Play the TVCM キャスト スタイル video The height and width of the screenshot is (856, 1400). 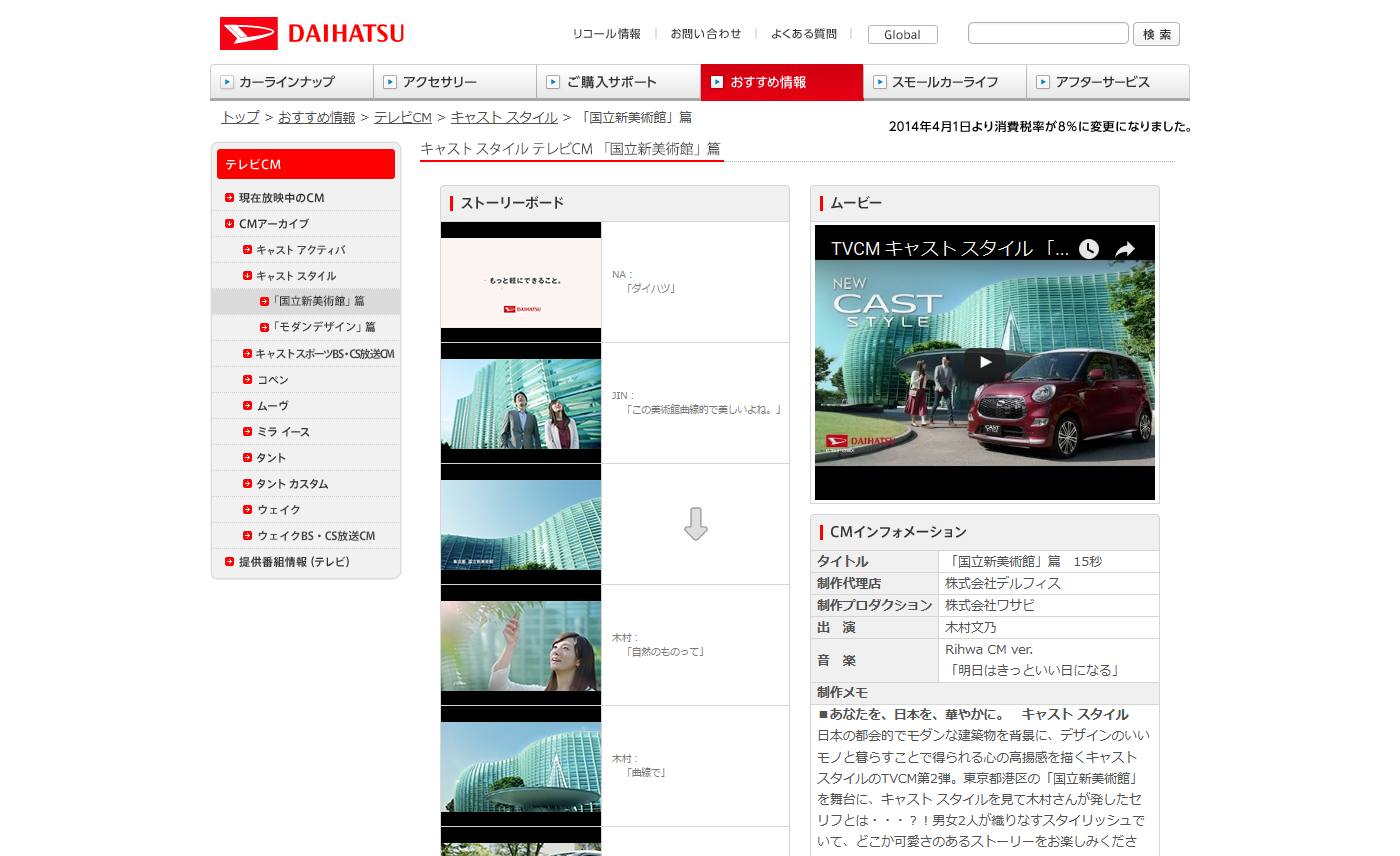click(x=985, y=362)
